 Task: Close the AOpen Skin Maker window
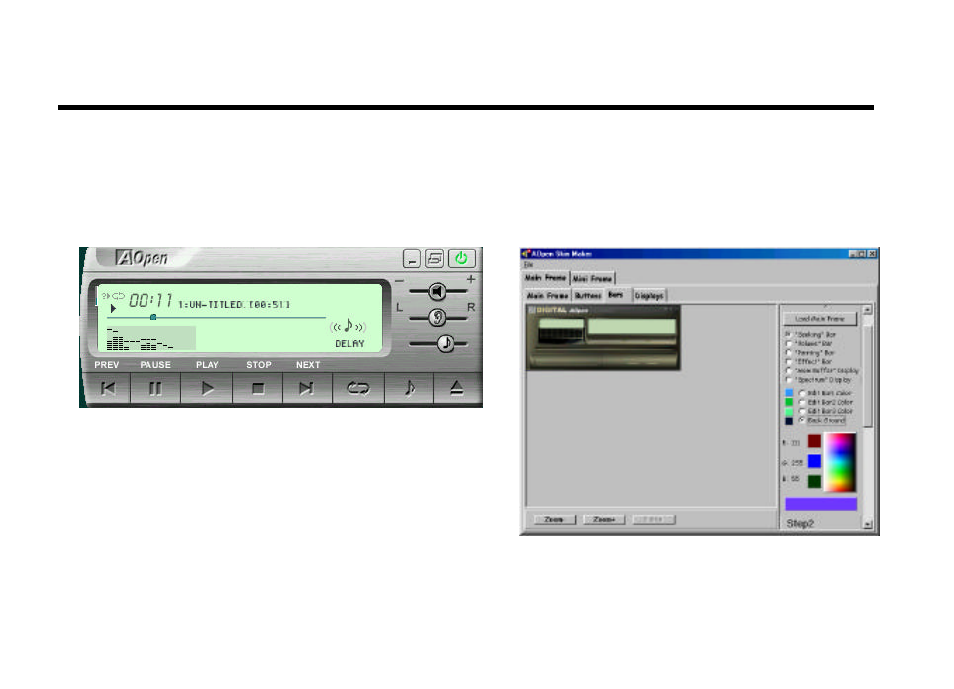[x=872, y=253]
